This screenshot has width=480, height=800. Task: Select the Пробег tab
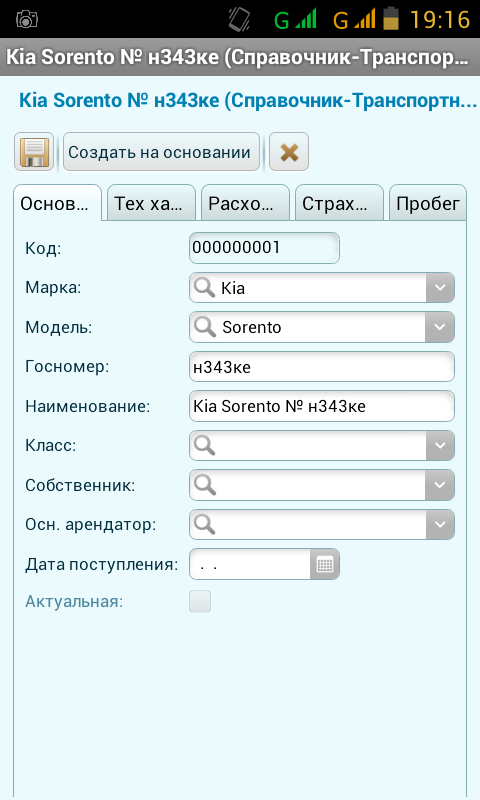click(428, 203)
